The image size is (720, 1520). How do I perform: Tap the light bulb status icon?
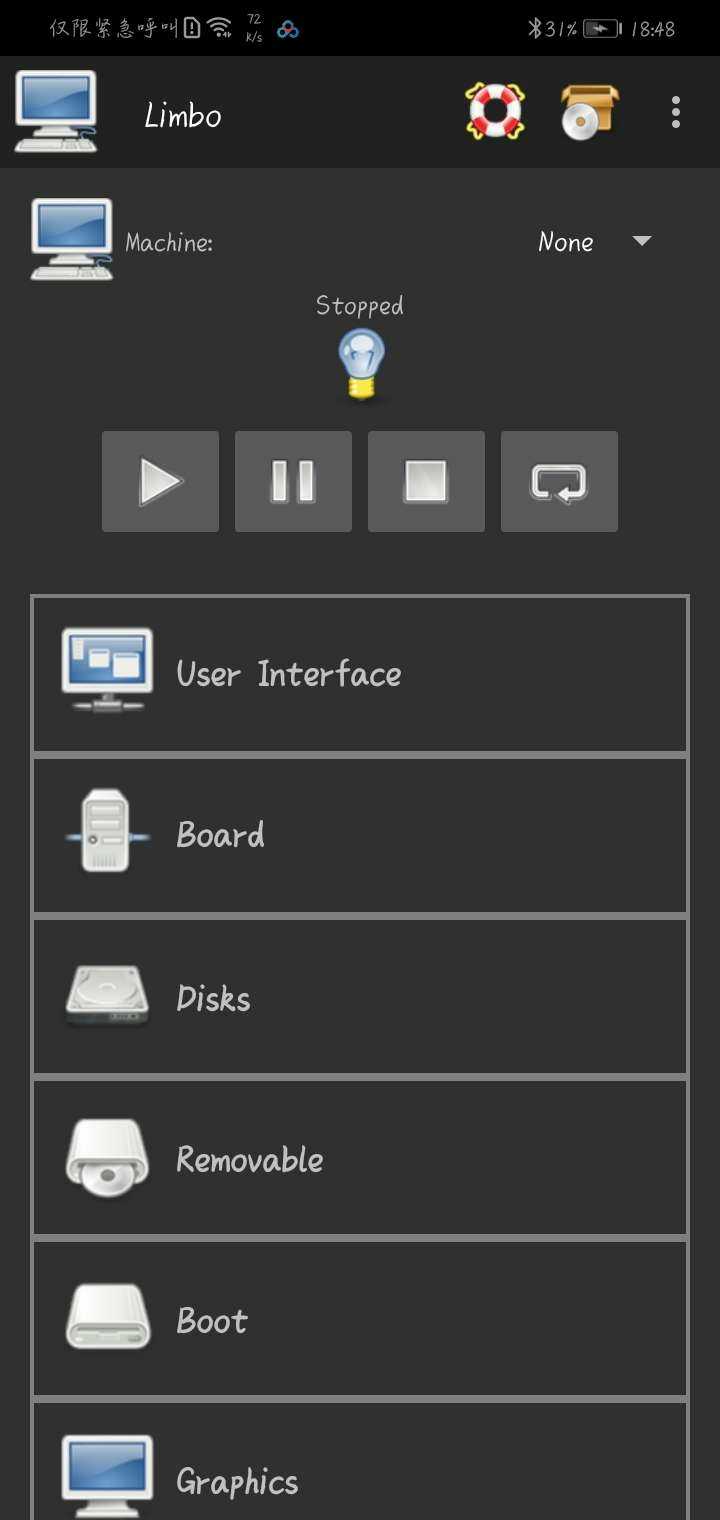(x=361, y=366)
